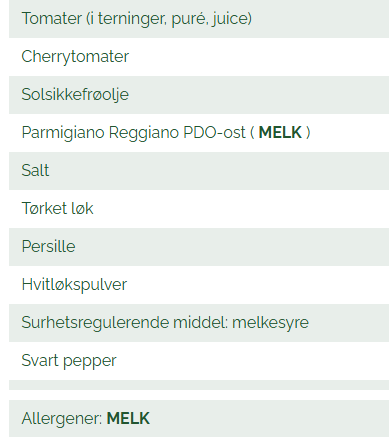Click the Surhetsregulerende middel row
The width and height of the screenshot is (389, 437).
199,323
